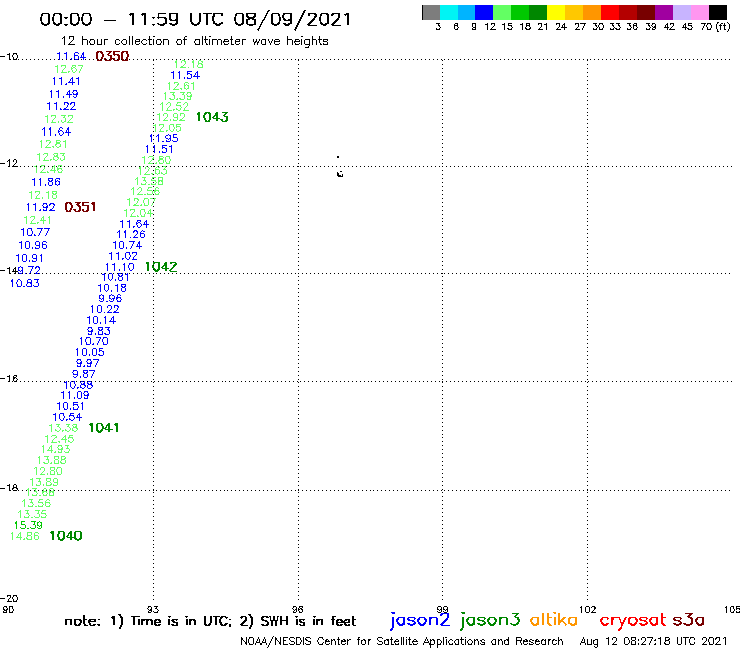This screenshot has width=740, height=650.
Task: Click the wave height value 10.83
Action: pos(25,283)
